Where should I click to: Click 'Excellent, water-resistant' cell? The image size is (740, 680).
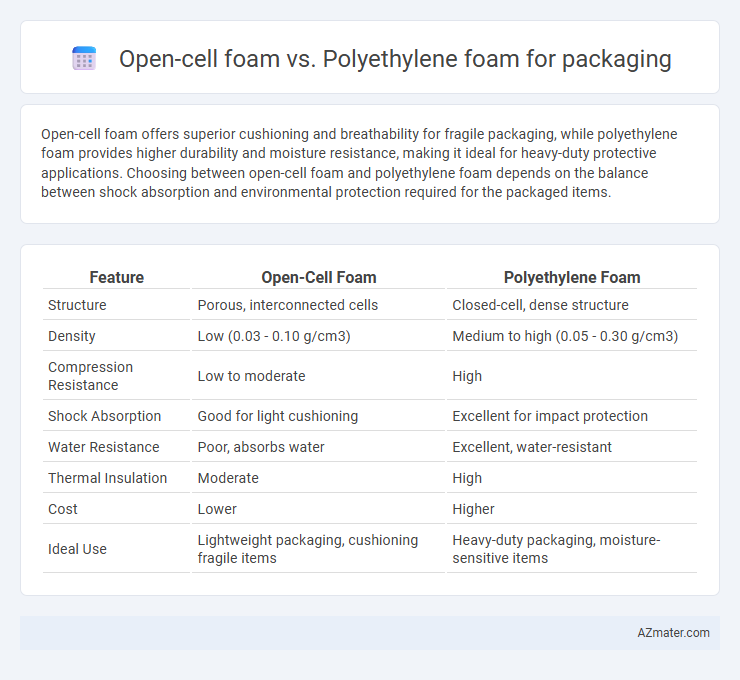pos(532,447)
